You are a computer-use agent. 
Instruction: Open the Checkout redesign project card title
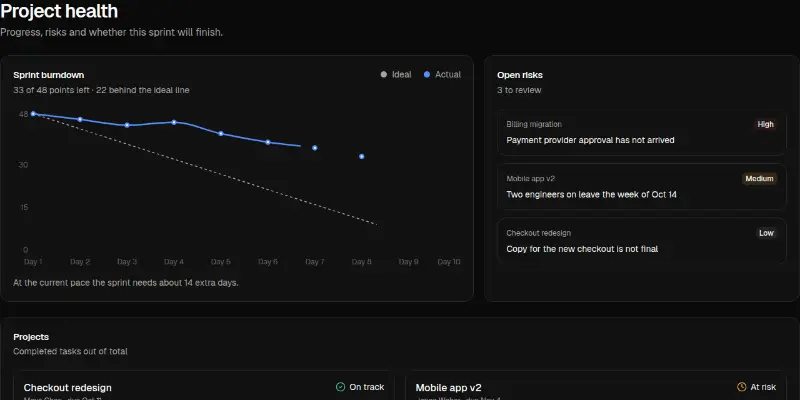pos(67,388)
